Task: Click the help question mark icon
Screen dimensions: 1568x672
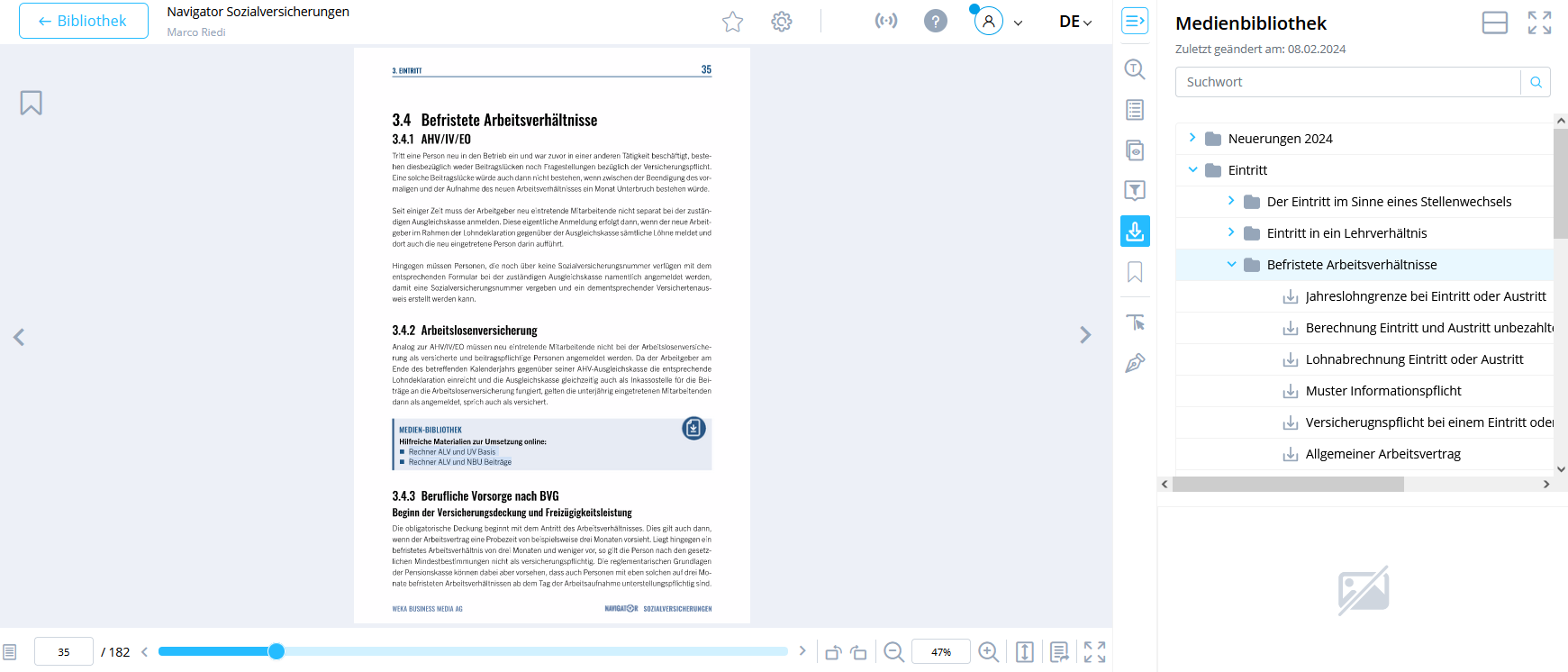Action: 936,21
